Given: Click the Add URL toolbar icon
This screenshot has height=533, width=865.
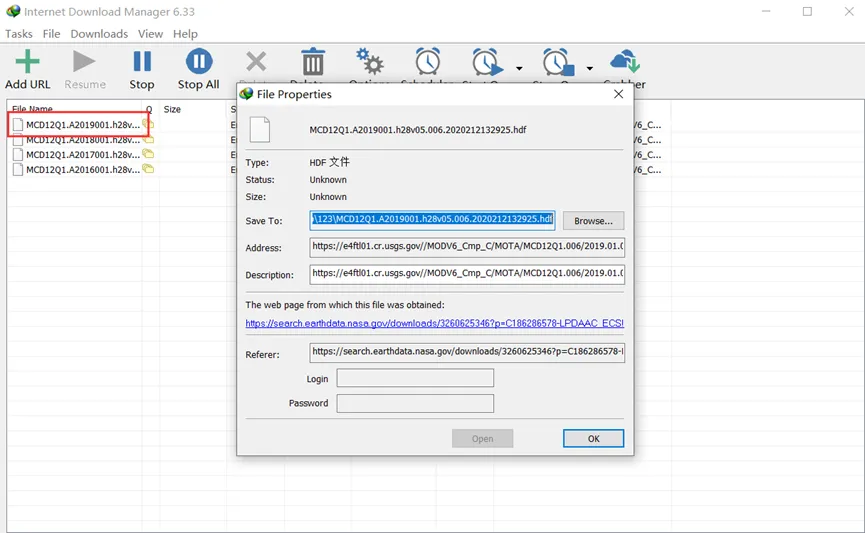Looking at the screenshot, I should pos(27,61).
